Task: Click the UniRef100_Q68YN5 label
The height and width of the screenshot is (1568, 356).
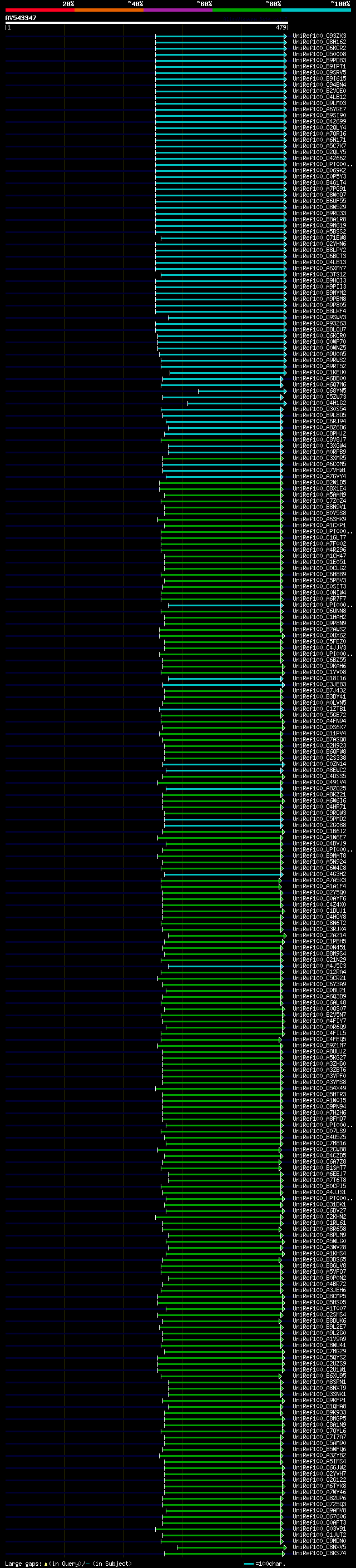Action: [319, 391]
